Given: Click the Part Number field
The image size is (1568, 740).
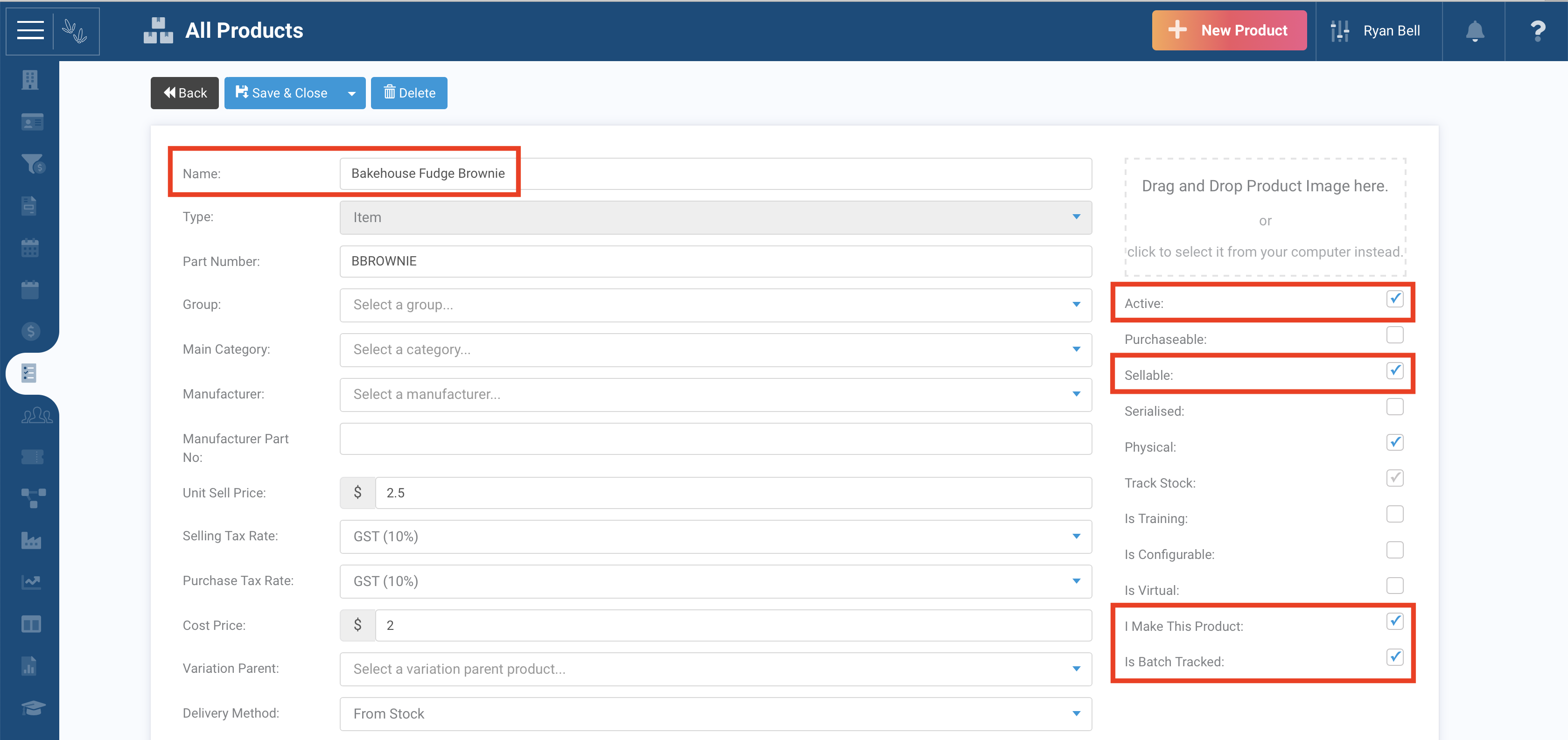Looking at the screenshot, I should tap(715, 262).
